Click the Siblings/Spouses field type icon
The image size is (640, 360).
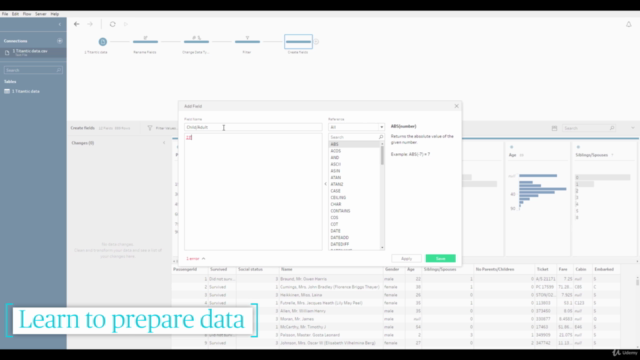[578, 147]
